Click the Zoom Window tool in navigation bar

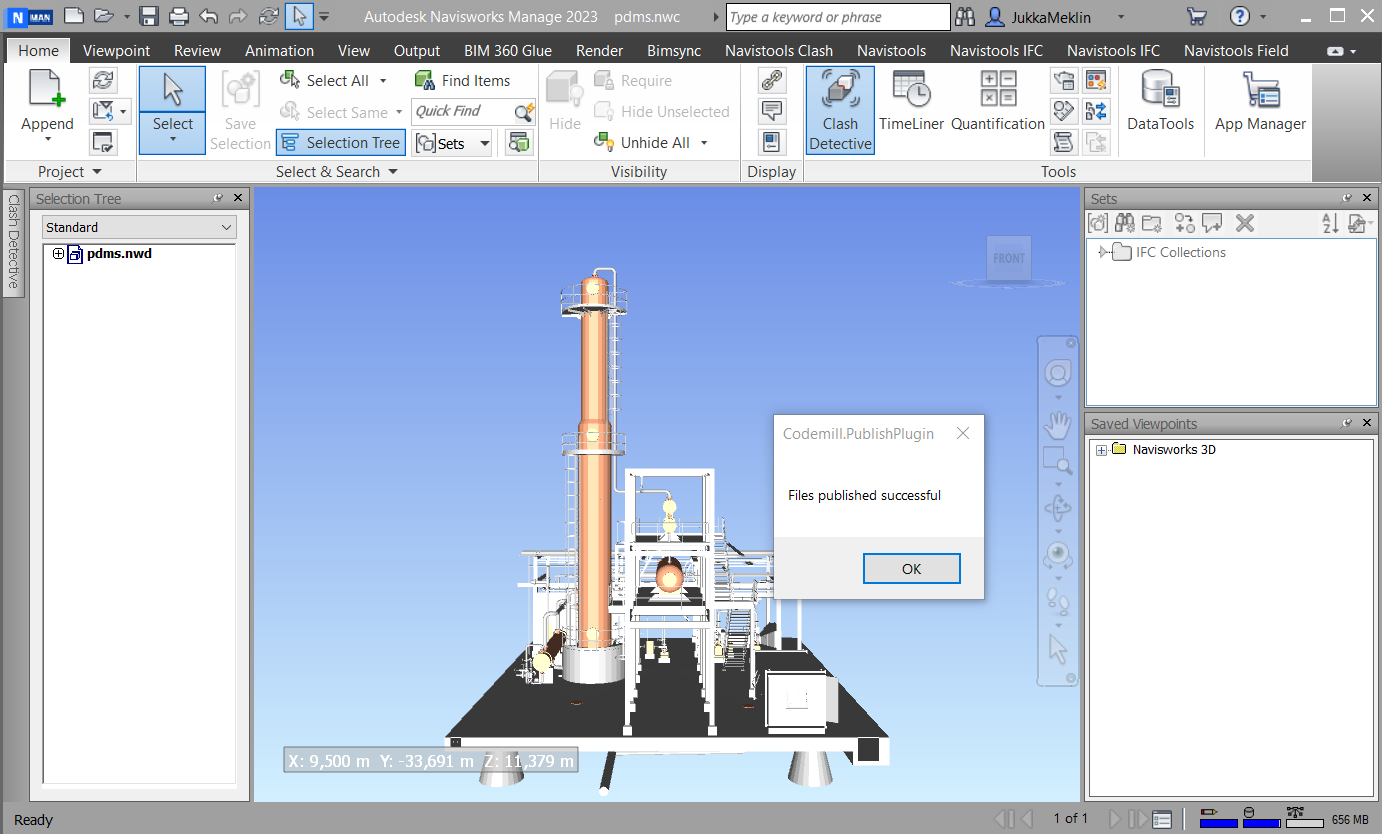(x=1057, y=461)
